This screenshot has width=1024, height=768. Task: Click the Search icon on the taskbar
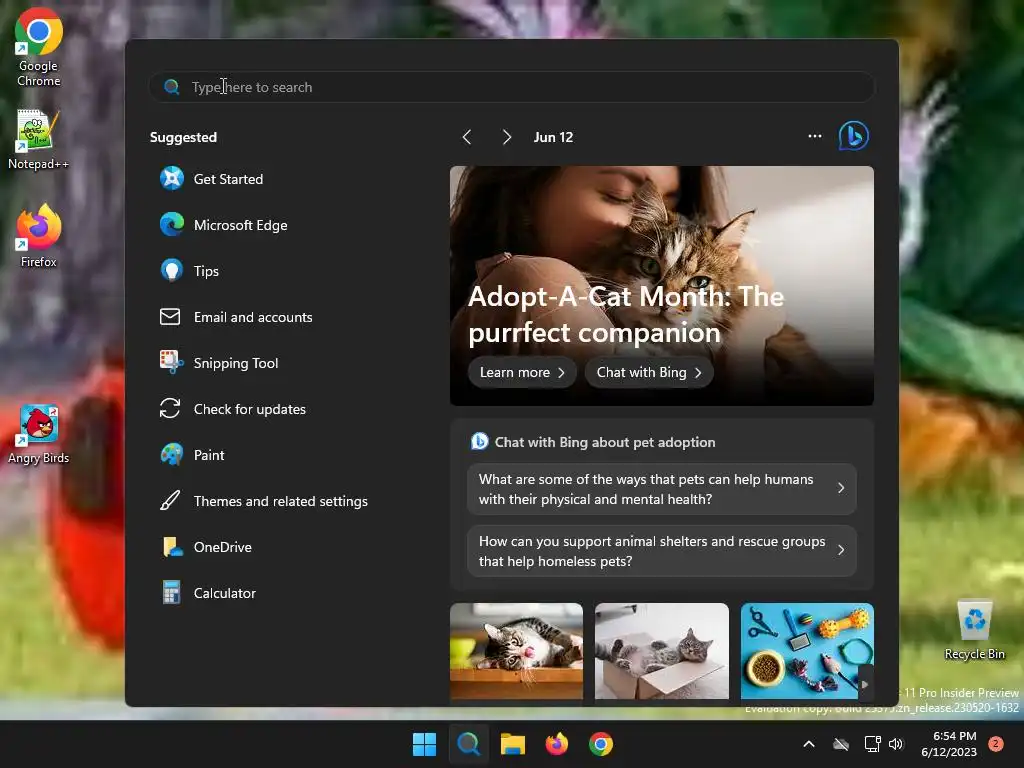[x=468, y=744]
